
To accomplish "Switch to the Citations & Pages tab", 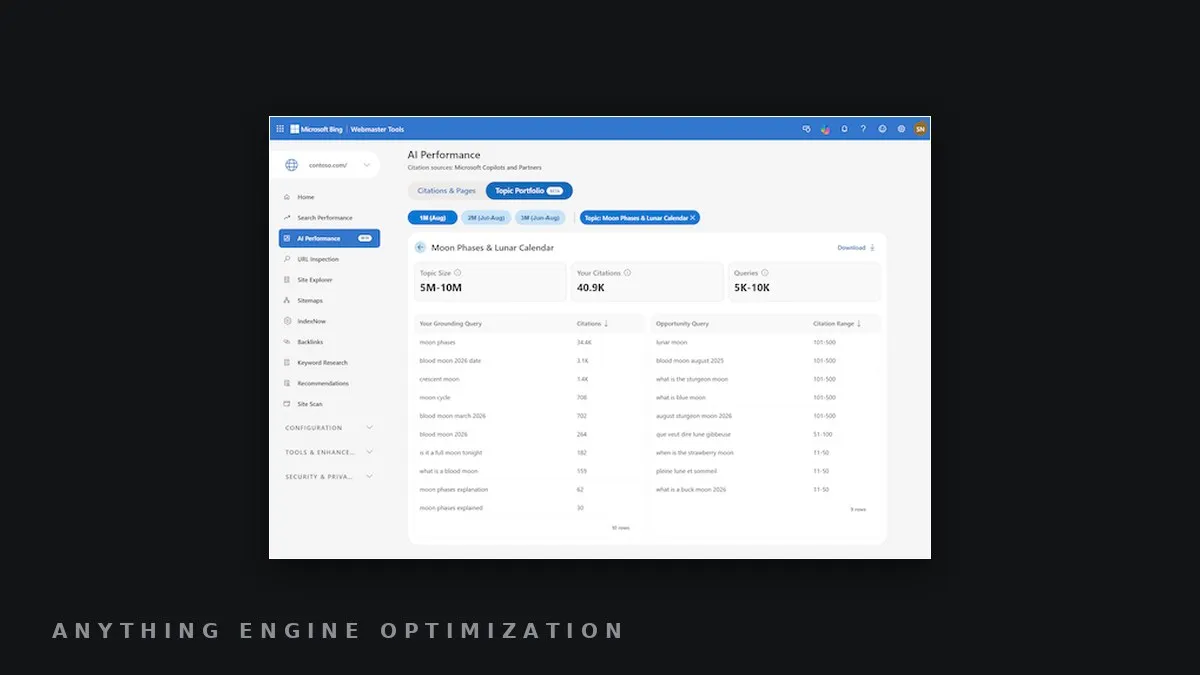I will pos(447,191).
